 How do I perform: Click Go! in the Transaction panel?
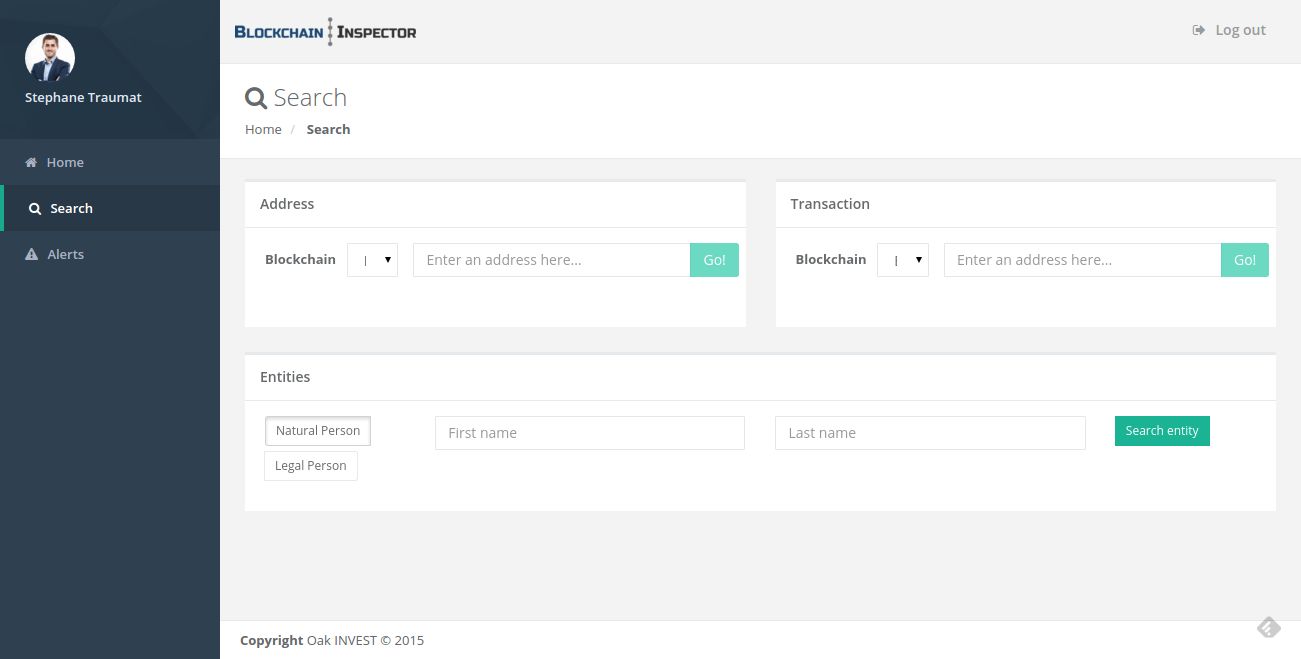click(1244, 260)
